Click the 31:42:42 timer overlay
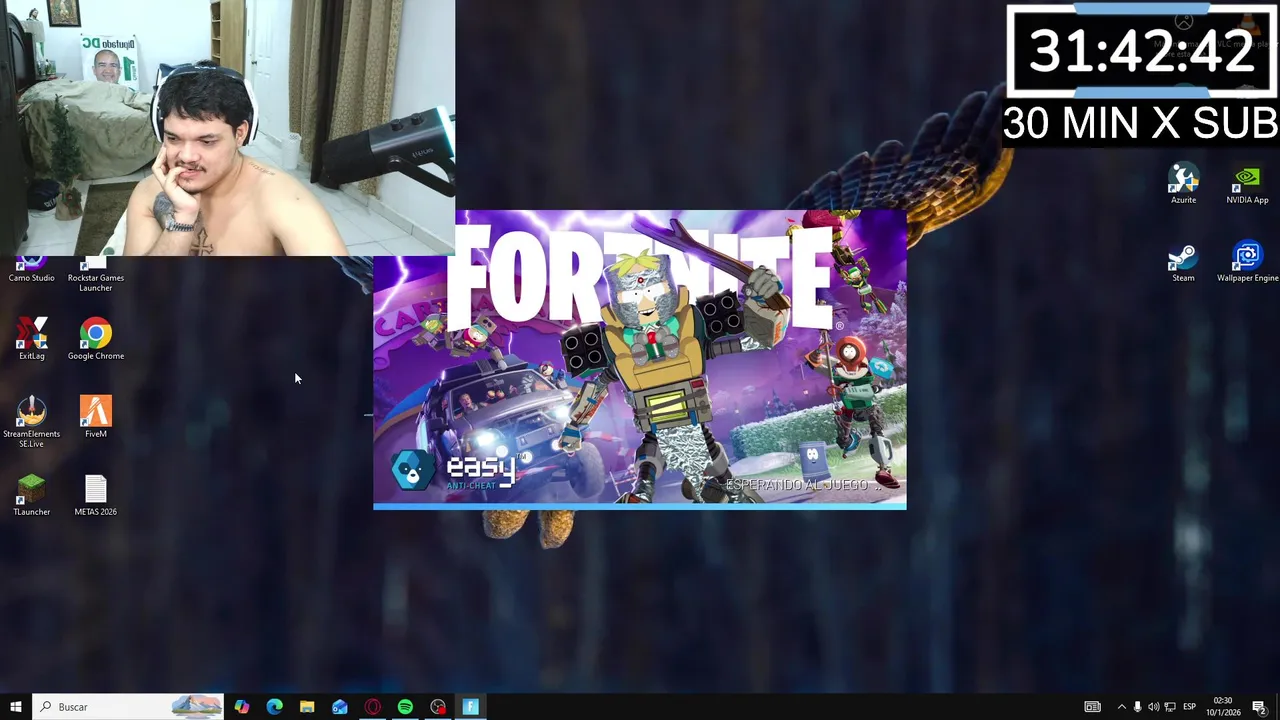The width and height of the screenshot is (1280, 720). coord(1141,51)
